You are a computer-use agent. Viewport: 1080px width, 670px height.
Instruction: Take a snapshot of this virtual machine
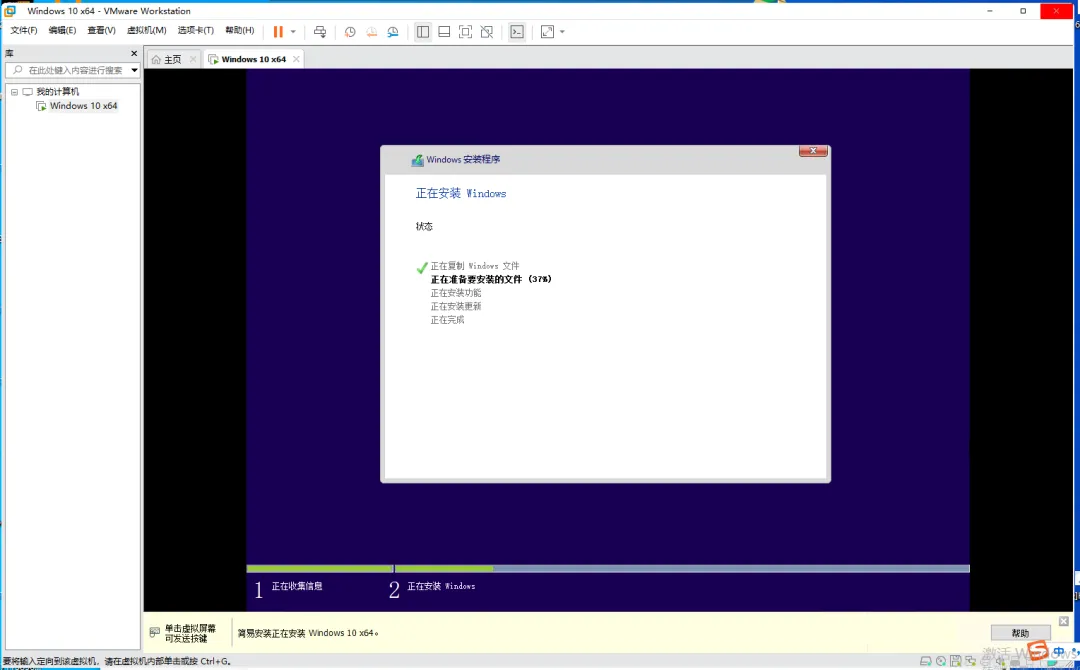point(350,32)
